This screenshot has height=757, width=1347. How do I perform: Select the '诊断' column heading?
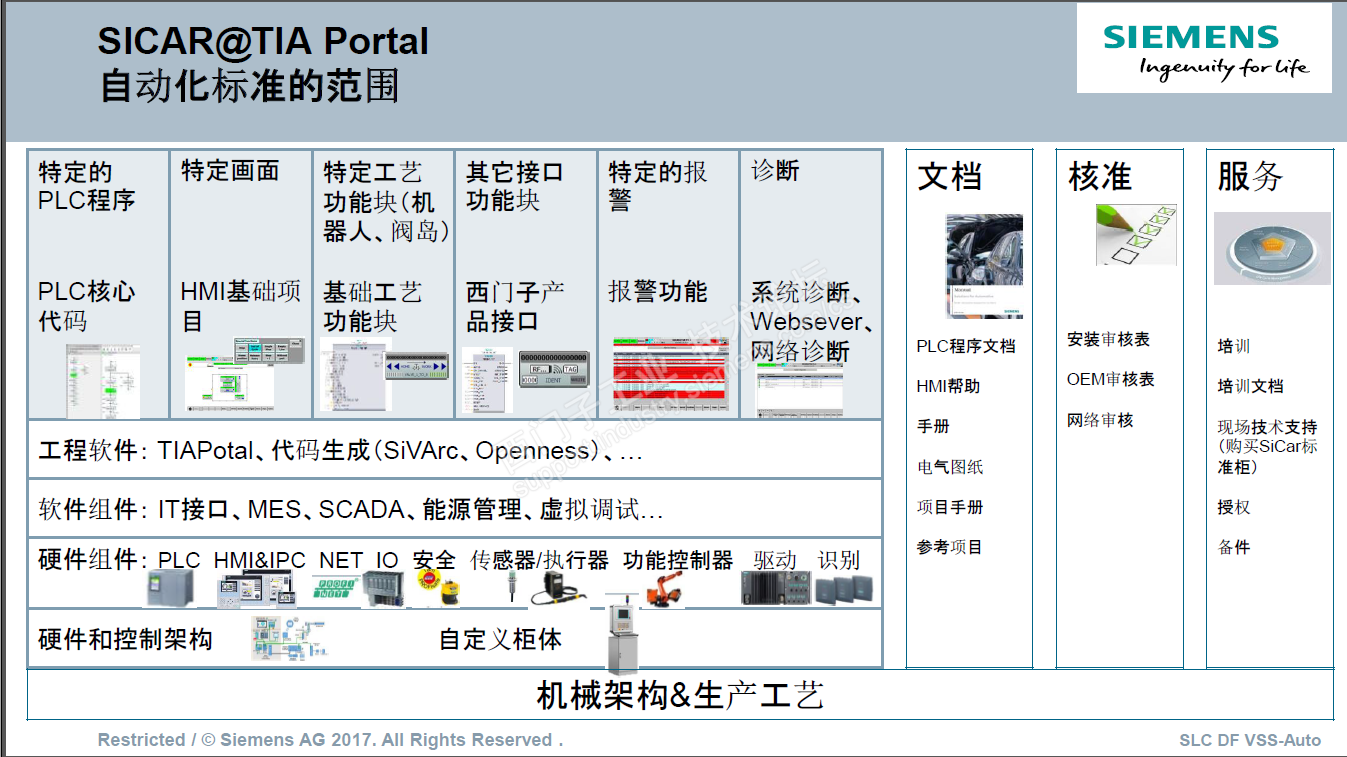point(775,171)
